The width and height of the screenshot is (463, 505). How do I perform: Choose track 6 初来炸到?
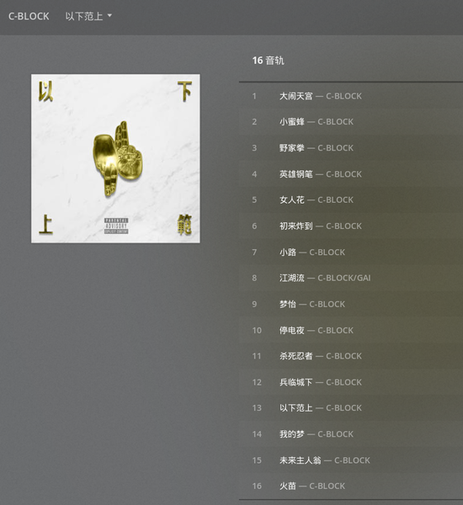click(351, 226)
